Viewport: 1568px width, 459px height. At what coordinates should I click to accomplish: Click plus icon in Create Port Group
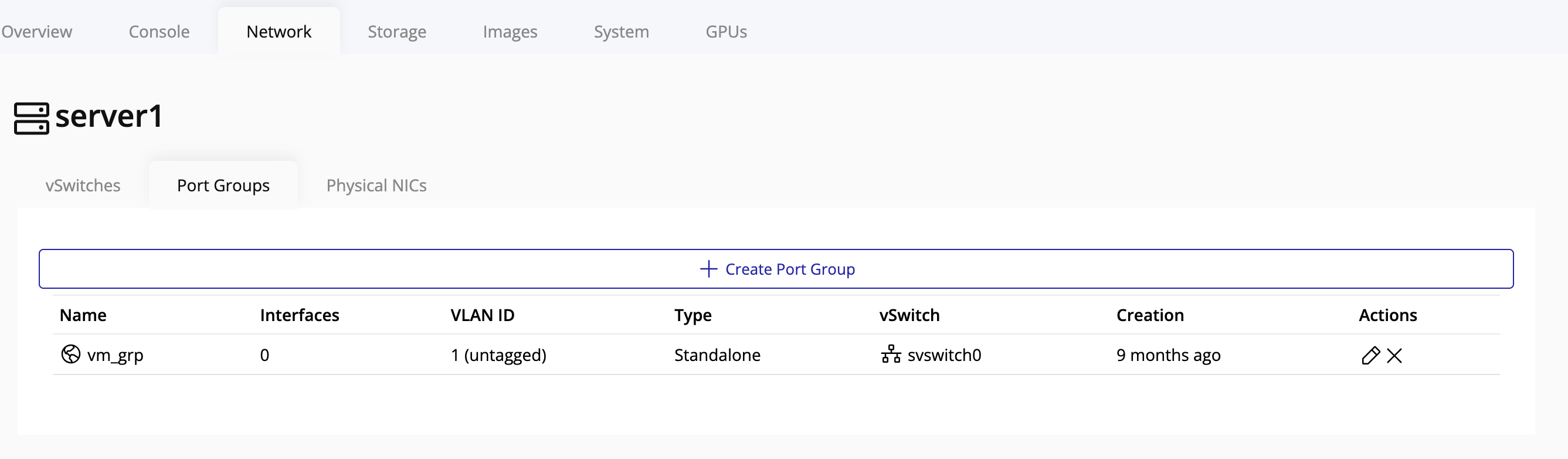pos(708,269)
